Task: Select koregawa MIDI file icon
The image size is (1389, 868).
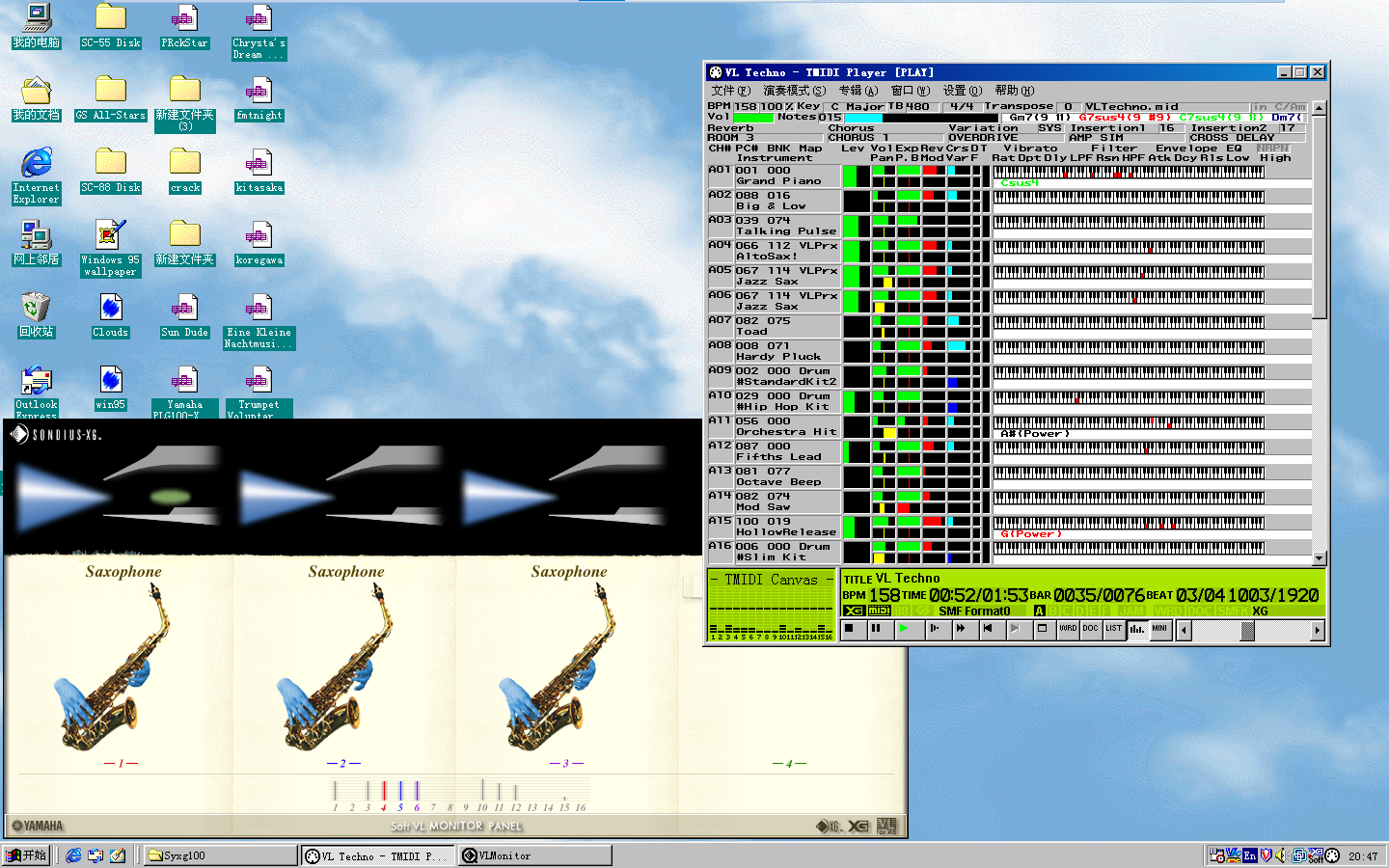Action: pyautogui.click(x=259, y=243)
